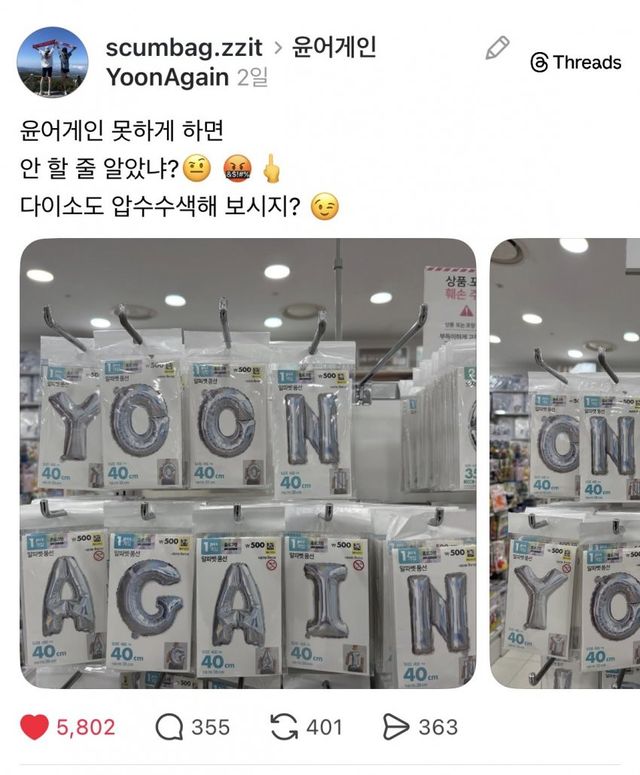View the 401 reposts count
640x775 pixels.
(x=324, y=727)
